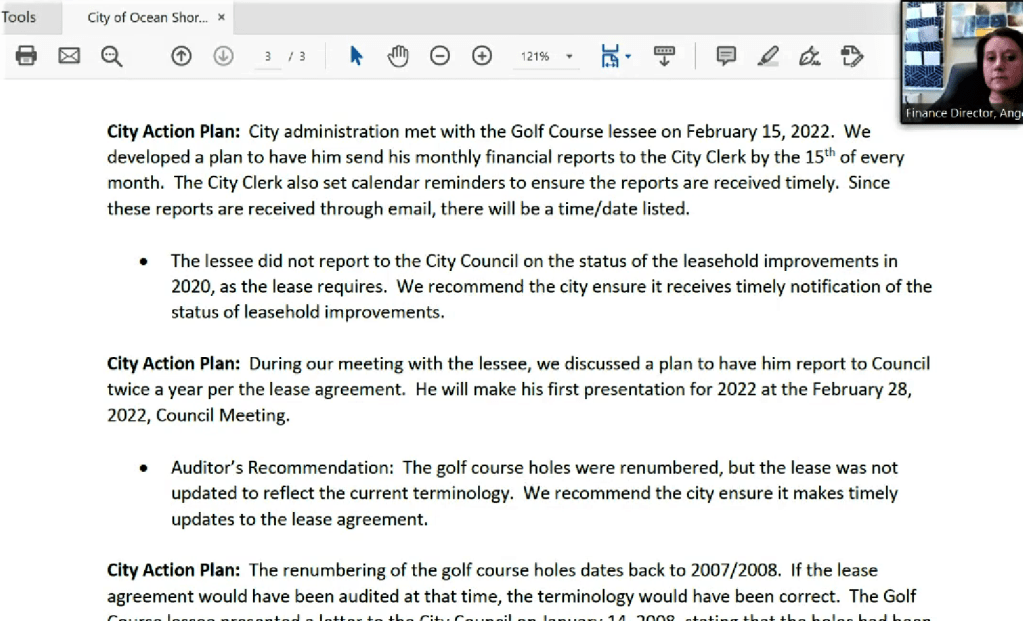Send the file by email icon
This screenshot has height=621, width=1023.
[x=69, y=56]
